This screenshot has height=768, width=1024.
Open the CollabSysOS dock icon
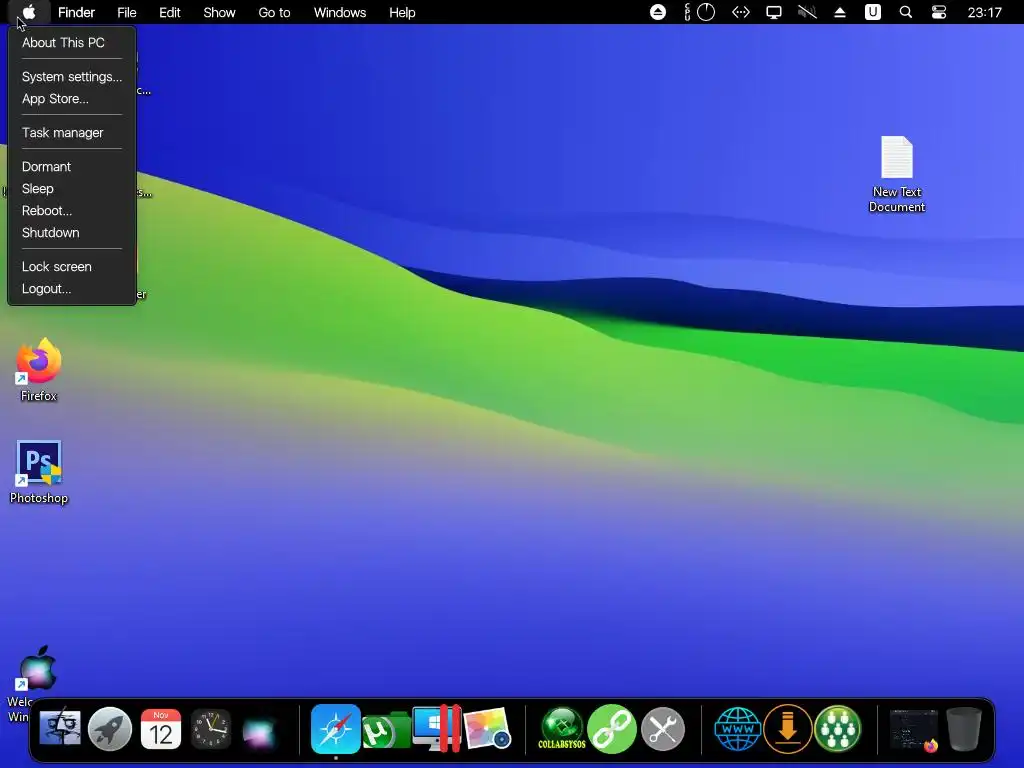point(562,728)
